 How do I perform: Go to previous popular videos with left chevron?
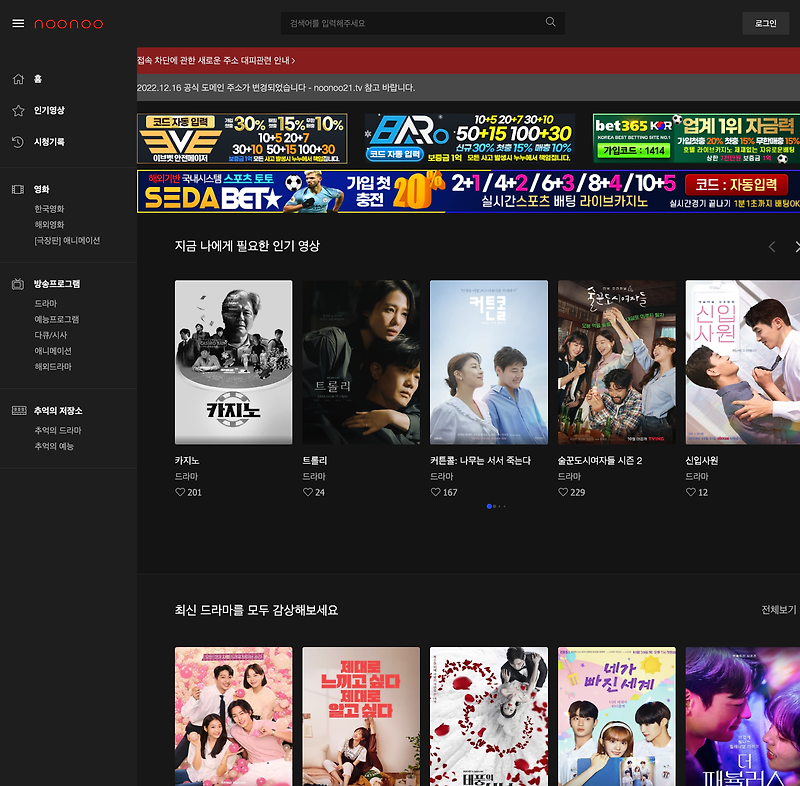point(772,247)
